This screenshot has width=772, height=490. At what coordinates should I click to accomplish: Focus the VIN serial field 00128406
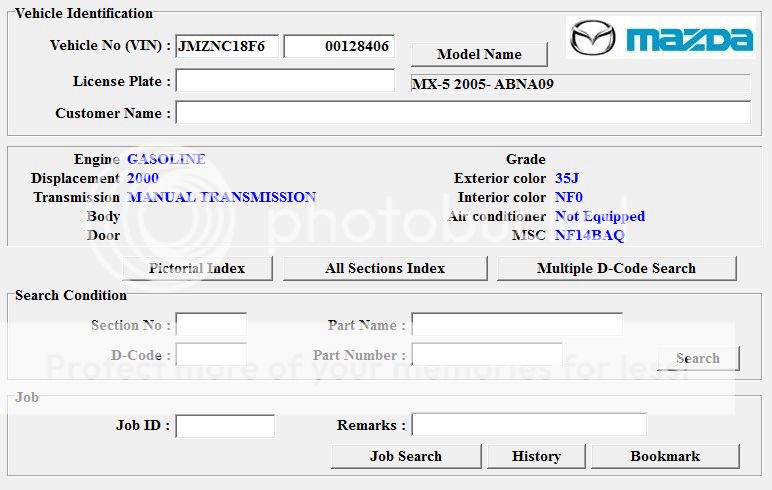[x=339, y=46]
